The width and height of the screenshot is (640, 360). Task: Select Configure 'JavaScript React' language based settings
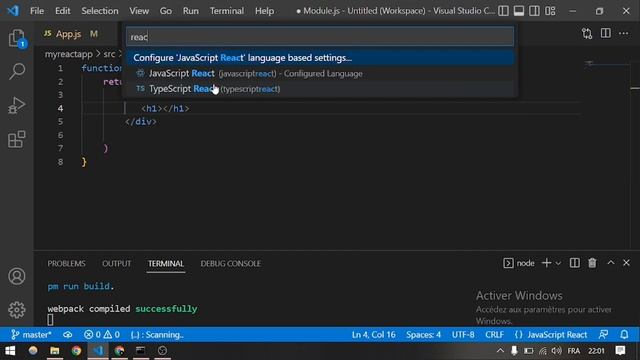point(320,58)
